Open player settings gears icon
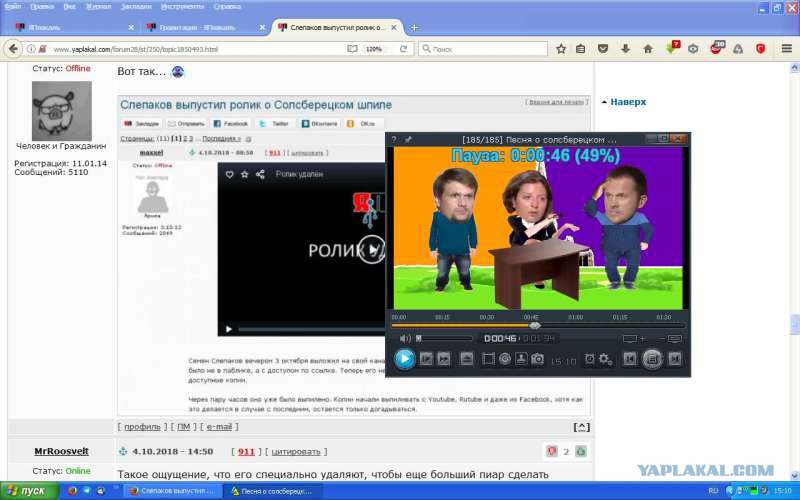Image resolution: width=800 pixels, height=500 pixels. pyautogui.click(x=605, y=359)
